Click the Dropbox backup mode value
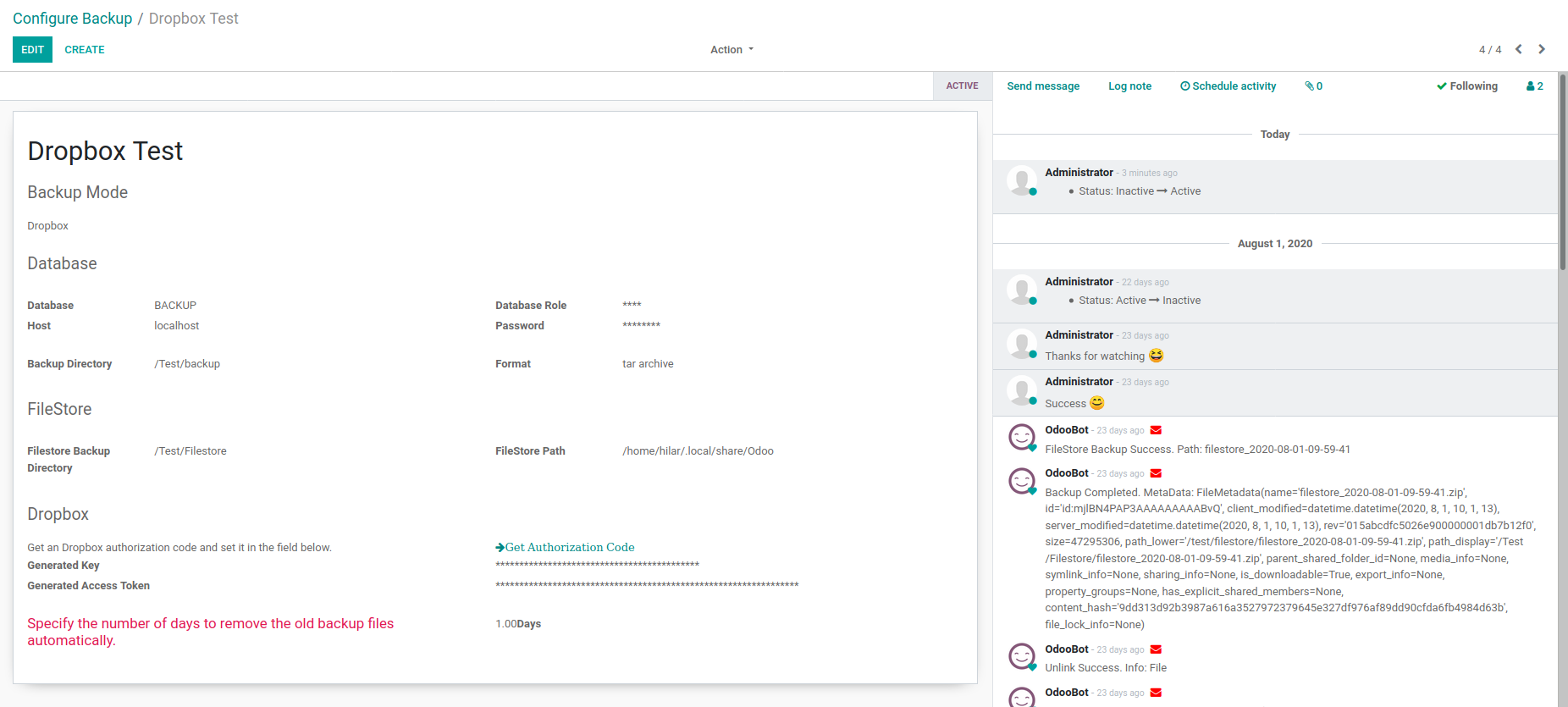The image size is (1568, 707). pos(47,226)
